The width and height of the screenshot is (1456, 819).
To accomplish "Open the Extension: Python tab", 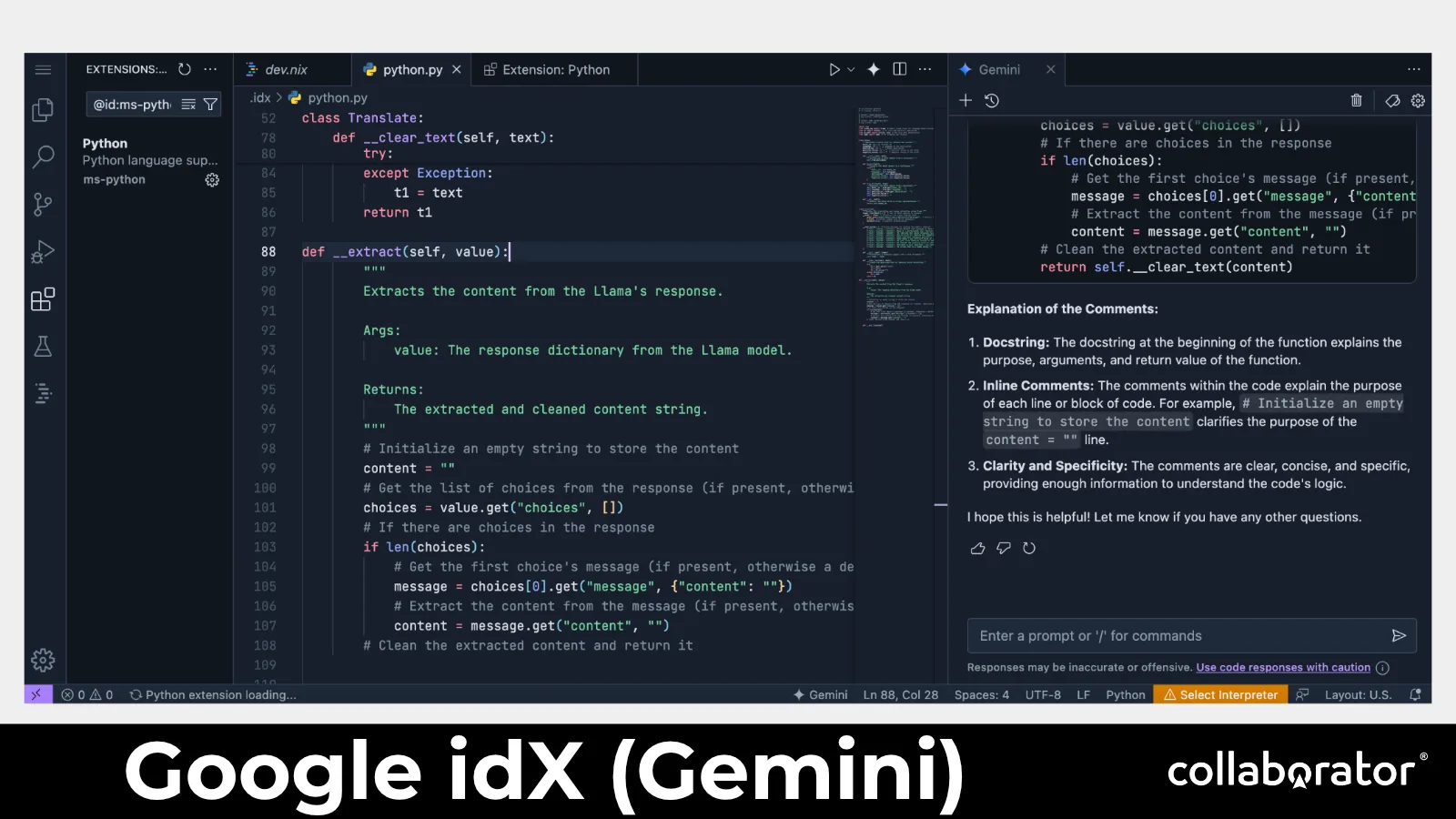I will point(554,69).
